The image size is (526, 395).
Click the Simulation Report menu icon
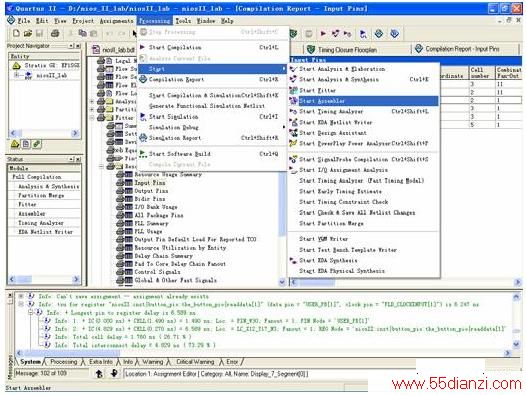click(143, 138)
